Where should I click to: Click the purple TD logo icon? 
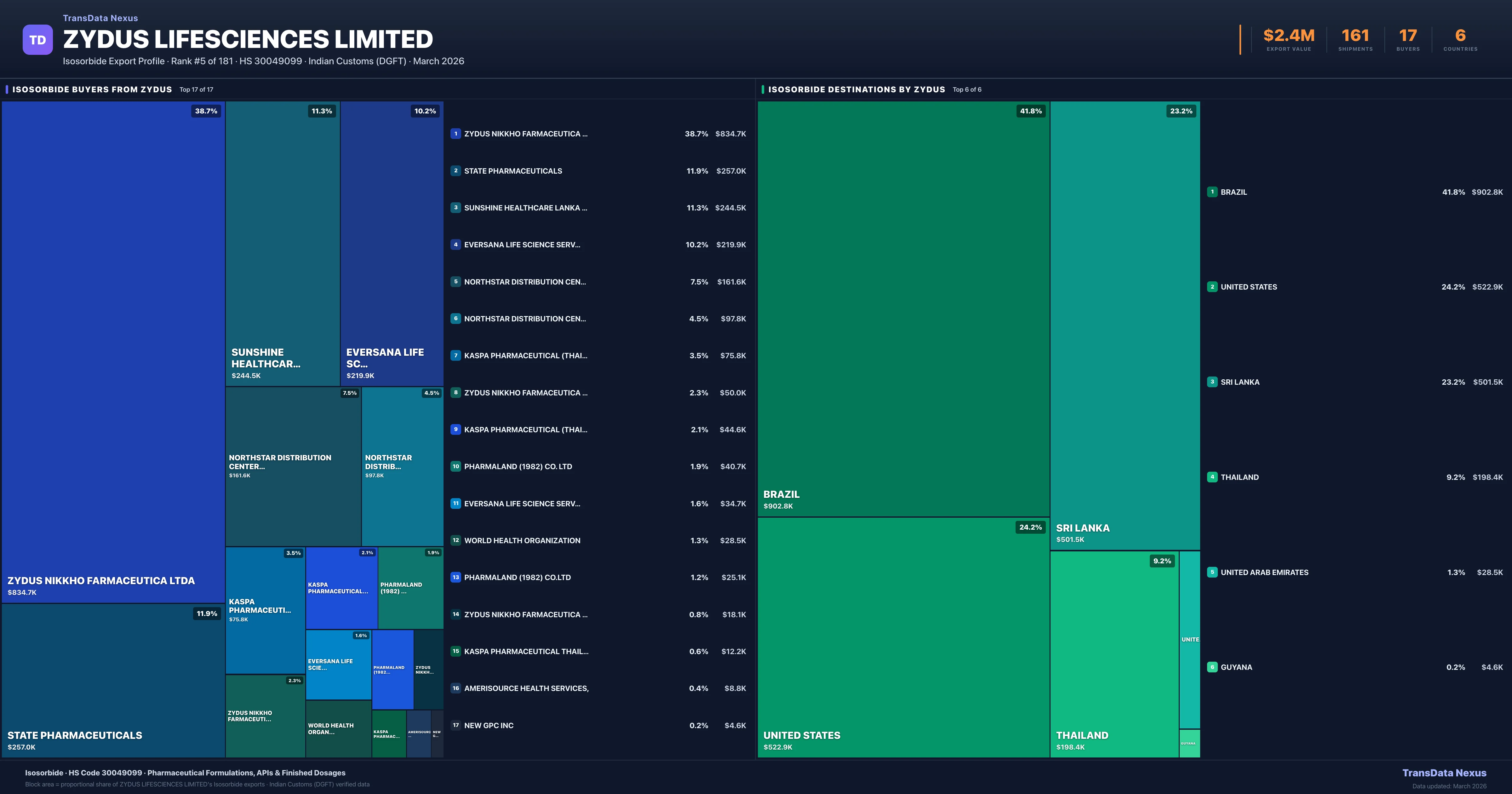point(37,40)
